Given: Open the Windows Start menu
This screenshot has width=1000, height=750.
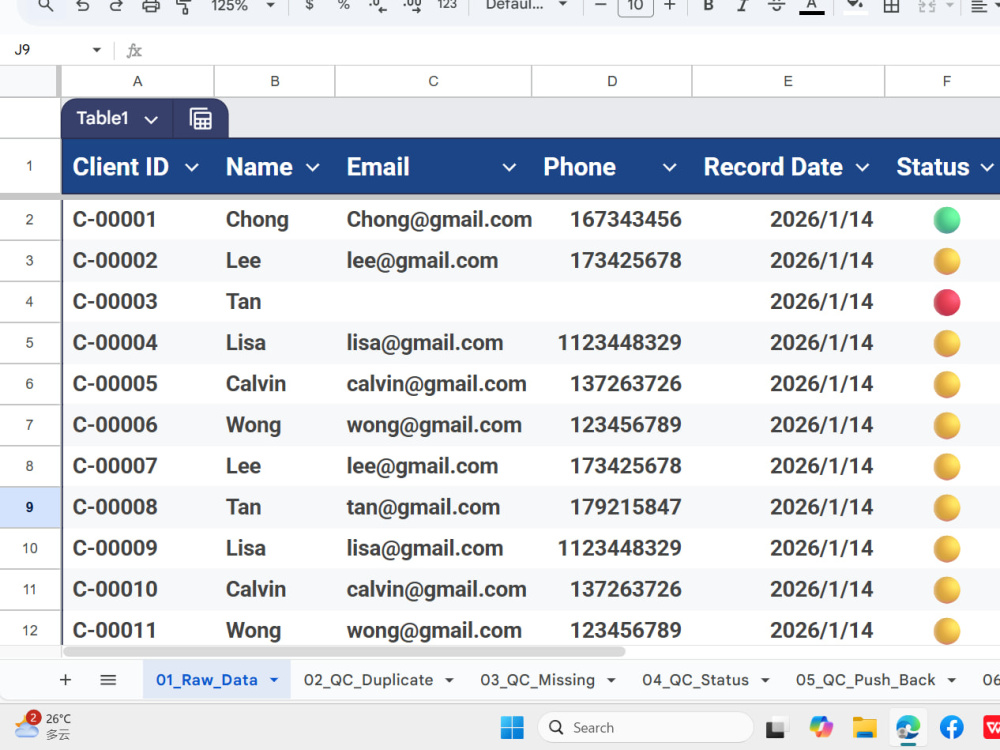Looking at the screenshot, I should tap(512, 727).
